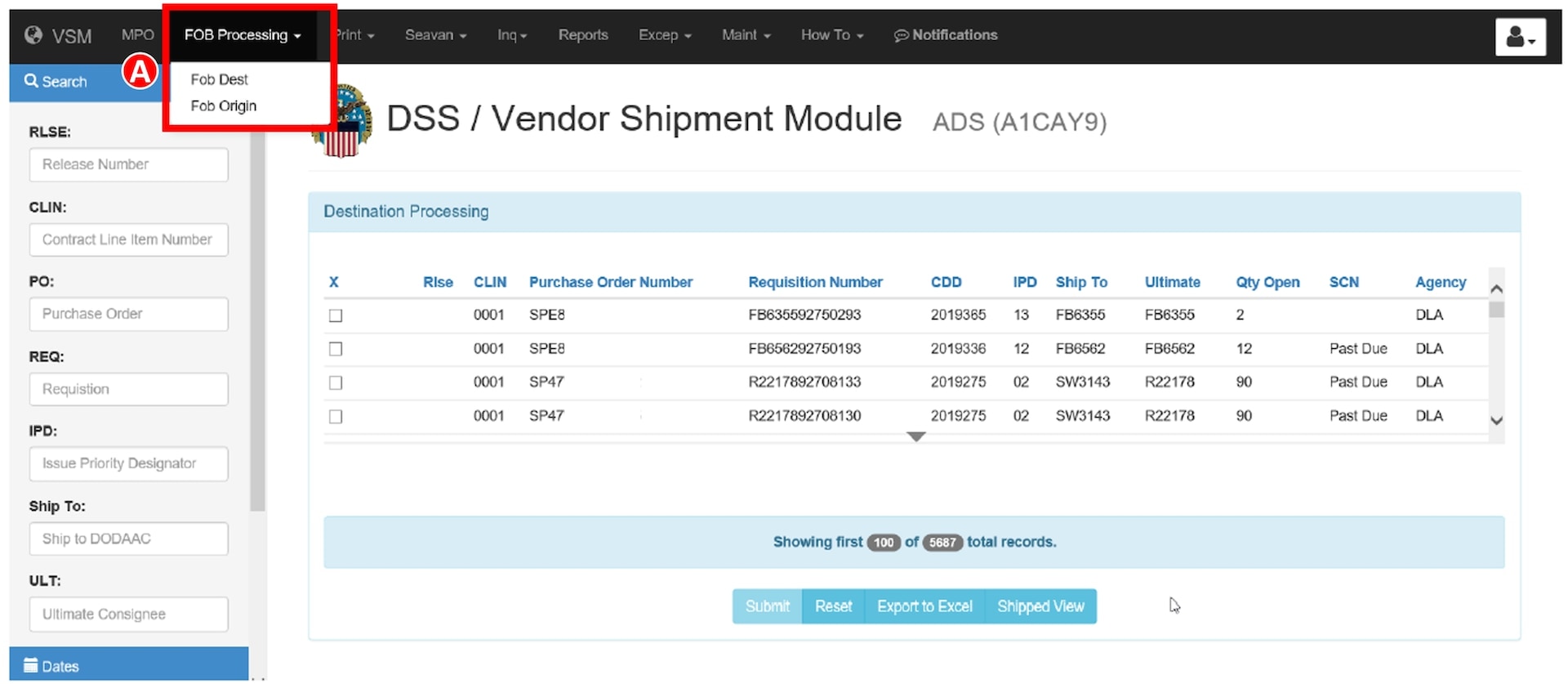Click the Search magnifier icon in sidebar
Screen dimensions: 1568x684
point(31,81)
